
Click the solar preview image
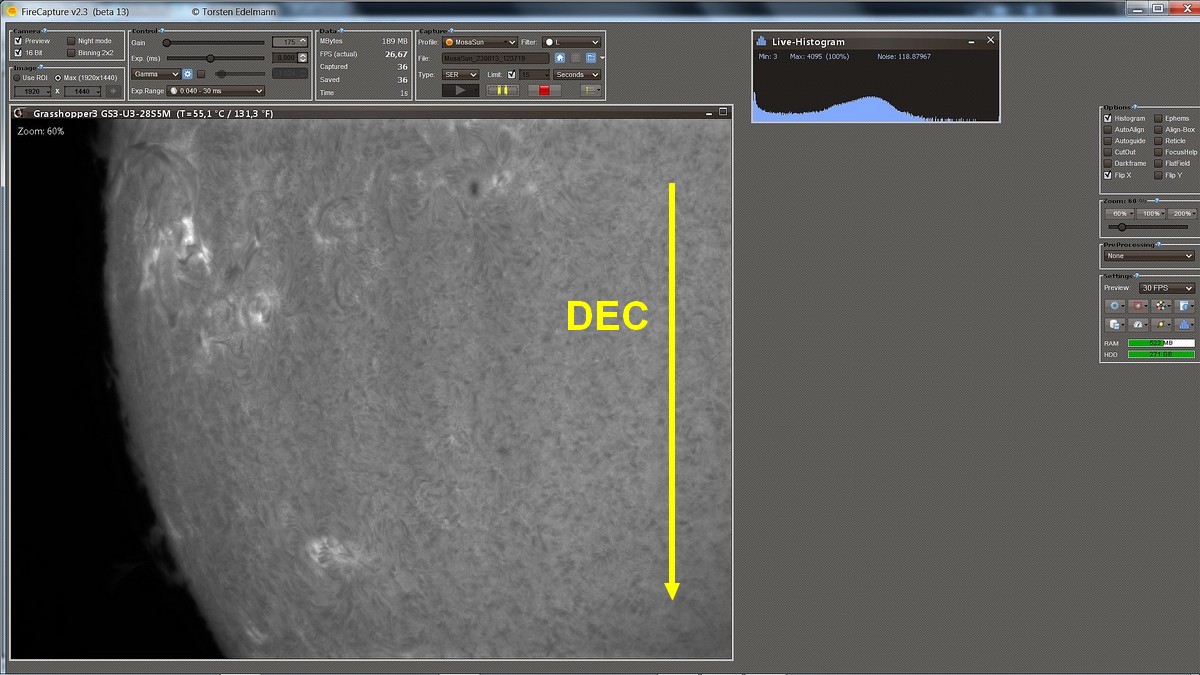(x=371, y=390)
